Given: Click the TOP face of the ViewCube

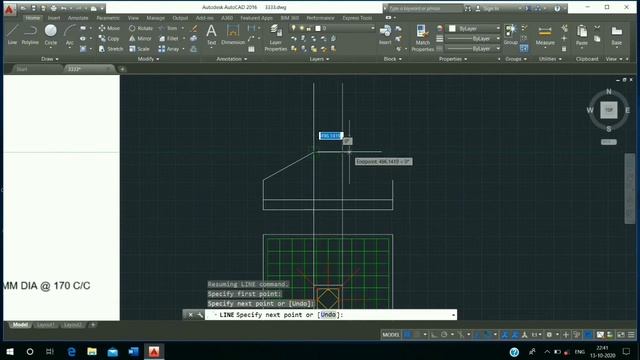Looking at the screenshot, I should pos(609,110).
